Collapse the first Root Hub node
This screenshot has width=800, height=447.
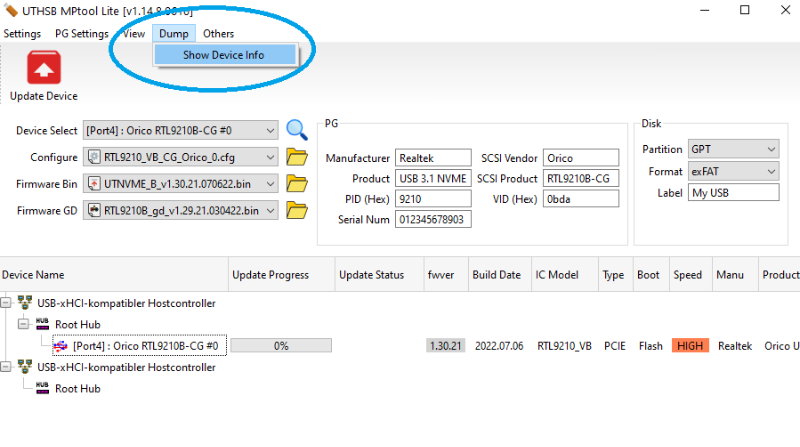coord(24,324)
